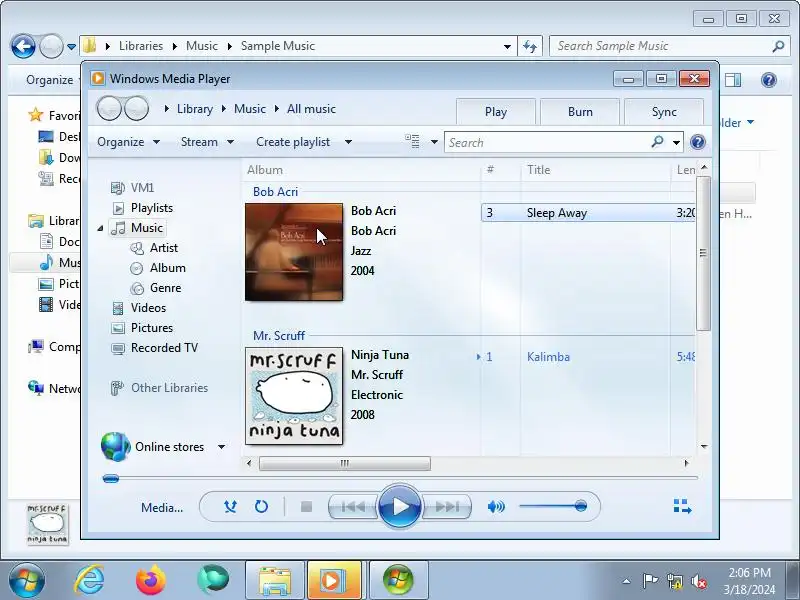
Task: Open the Online stores dropdown arrow
Action: [221, 447]
